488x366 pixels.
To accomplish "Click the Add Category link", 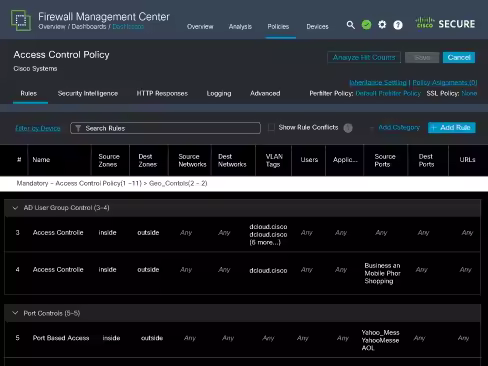I will (x=399, y=128).
